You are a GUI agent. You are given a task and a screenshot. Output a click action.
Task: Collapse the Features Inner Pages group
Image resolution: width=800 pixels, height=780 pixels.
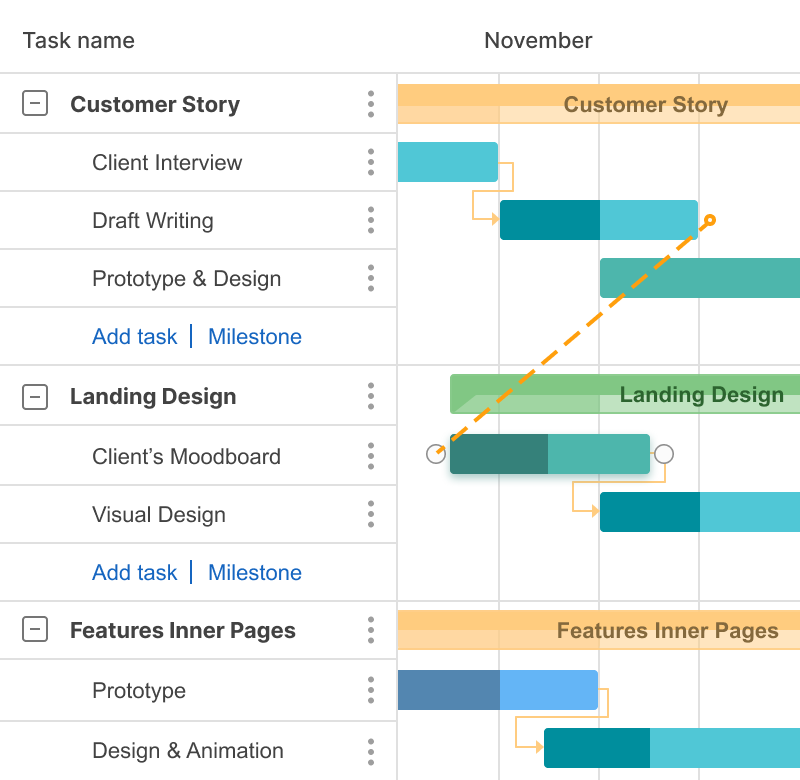pos(35,630)
